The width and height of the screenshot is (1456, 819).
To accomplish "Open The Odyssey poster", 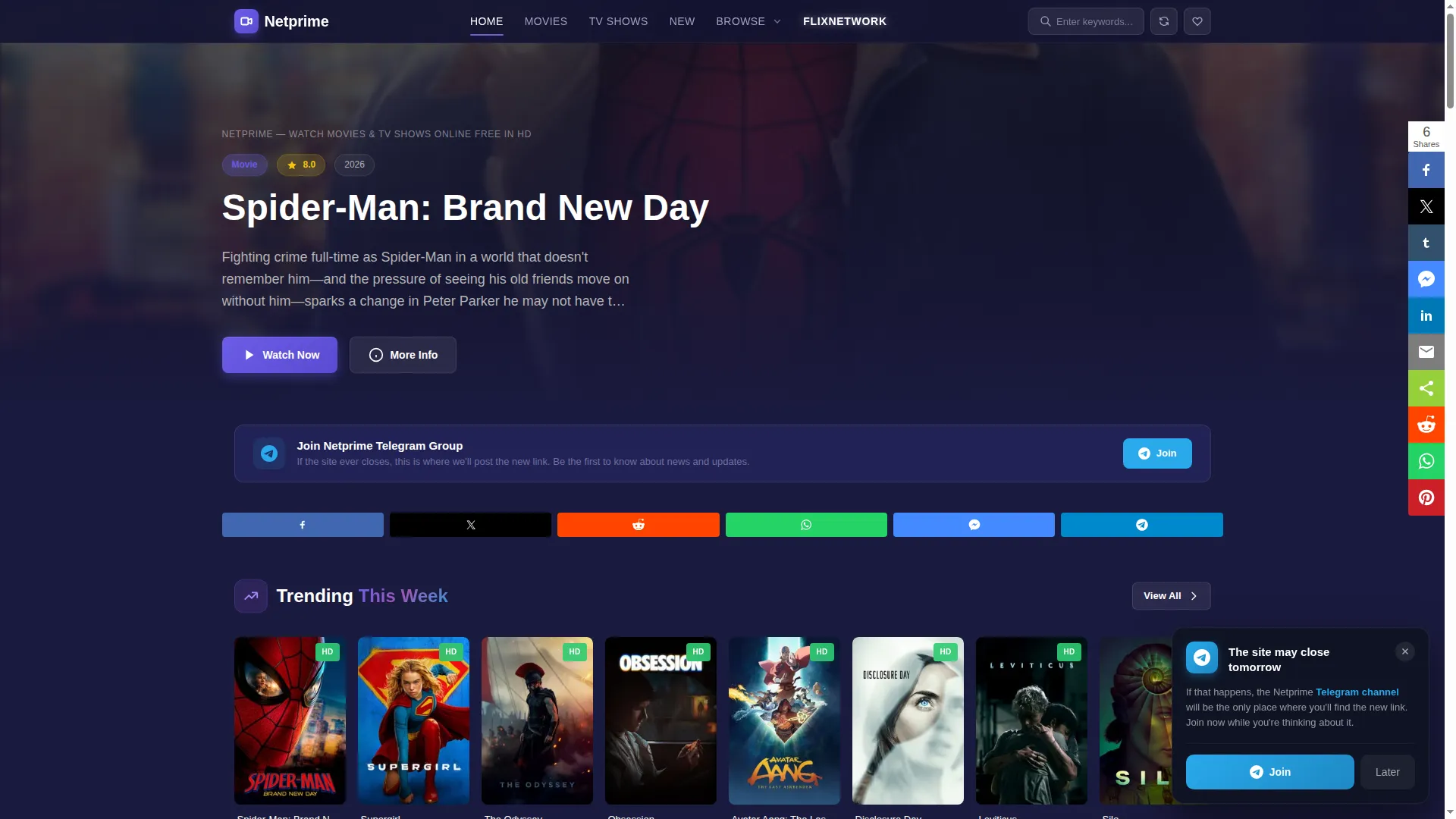I will pos(537,720).
